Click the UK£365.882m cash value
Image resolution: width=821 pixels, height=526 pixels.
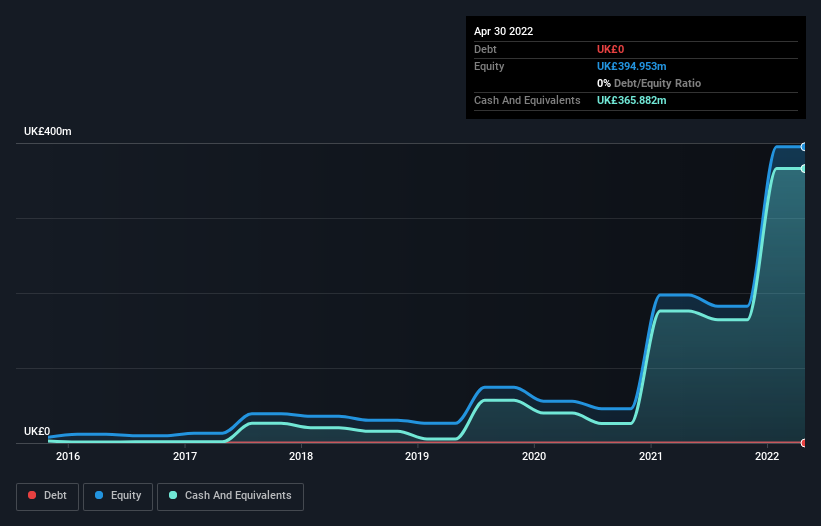click(631, 100)
